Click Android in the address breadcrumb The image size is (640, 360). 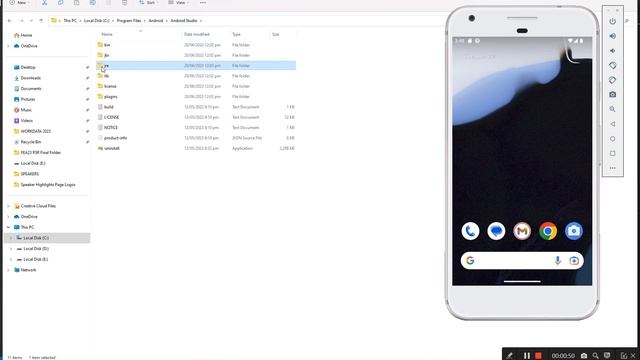pyautogui.click(x=156, y=20)
